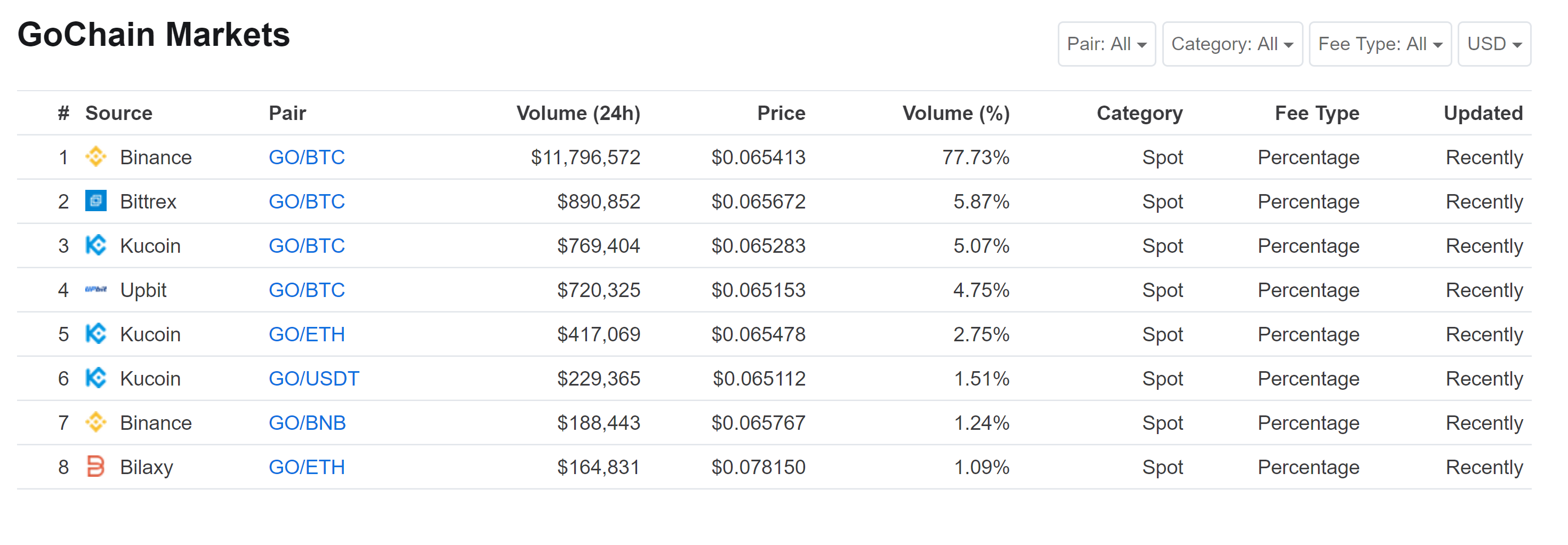This screenshot has width=1568, height=545.
Task: Click the Binance logo in the GO/BNB row
Action: [95, 422]
